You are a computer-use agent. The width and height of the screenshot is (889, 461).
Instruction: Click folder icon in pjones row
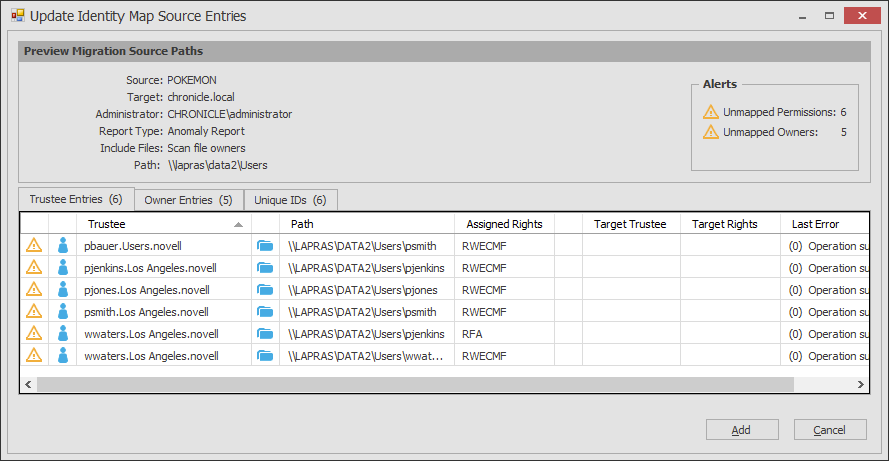tap(265, 289)
